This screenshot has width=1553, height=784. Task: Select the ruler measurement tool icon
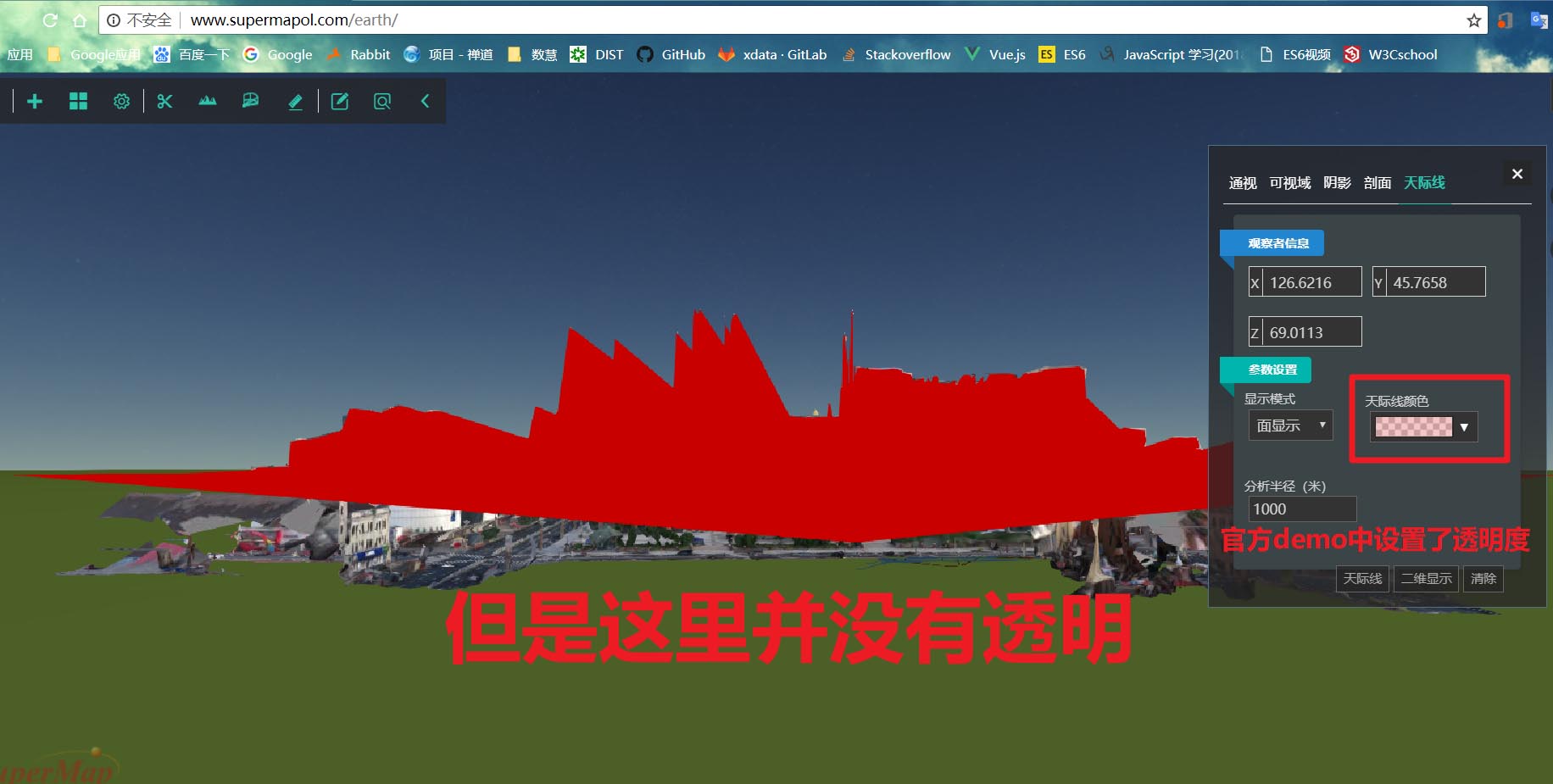point(295,102)
